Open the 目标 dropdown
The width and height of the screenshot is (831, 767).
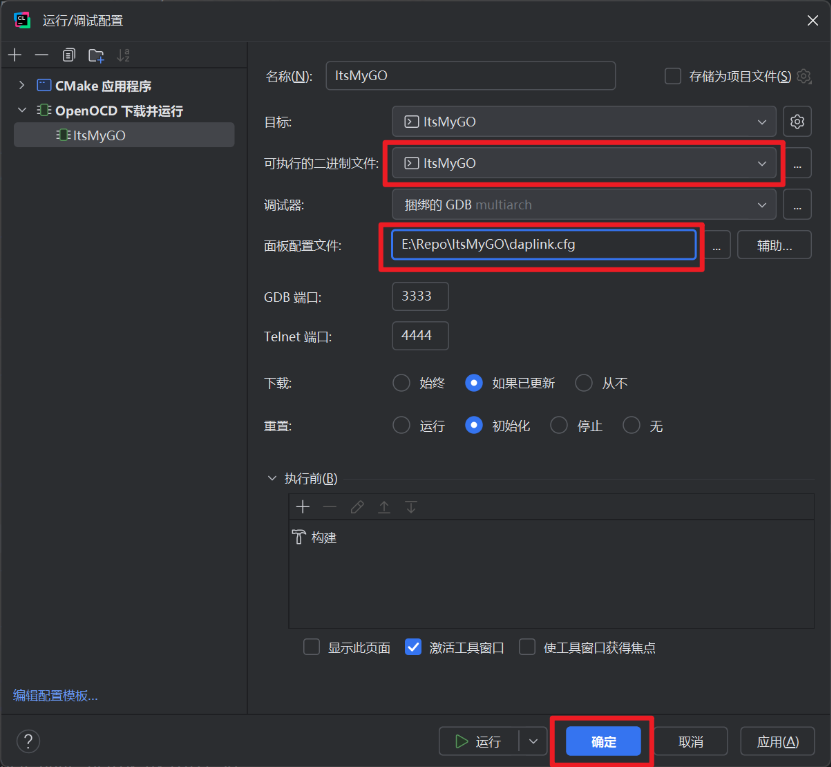click(584, 121)
